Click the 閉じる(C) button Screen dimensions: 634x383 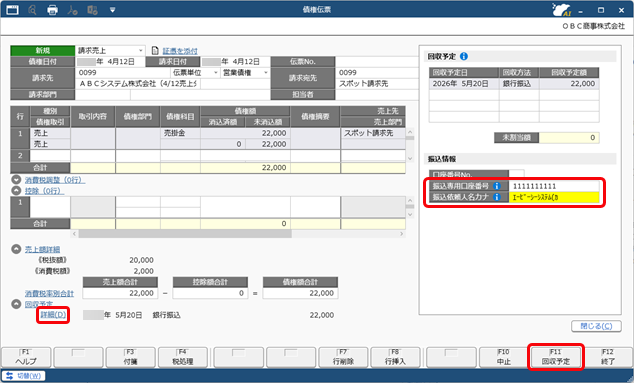[596, 326]
